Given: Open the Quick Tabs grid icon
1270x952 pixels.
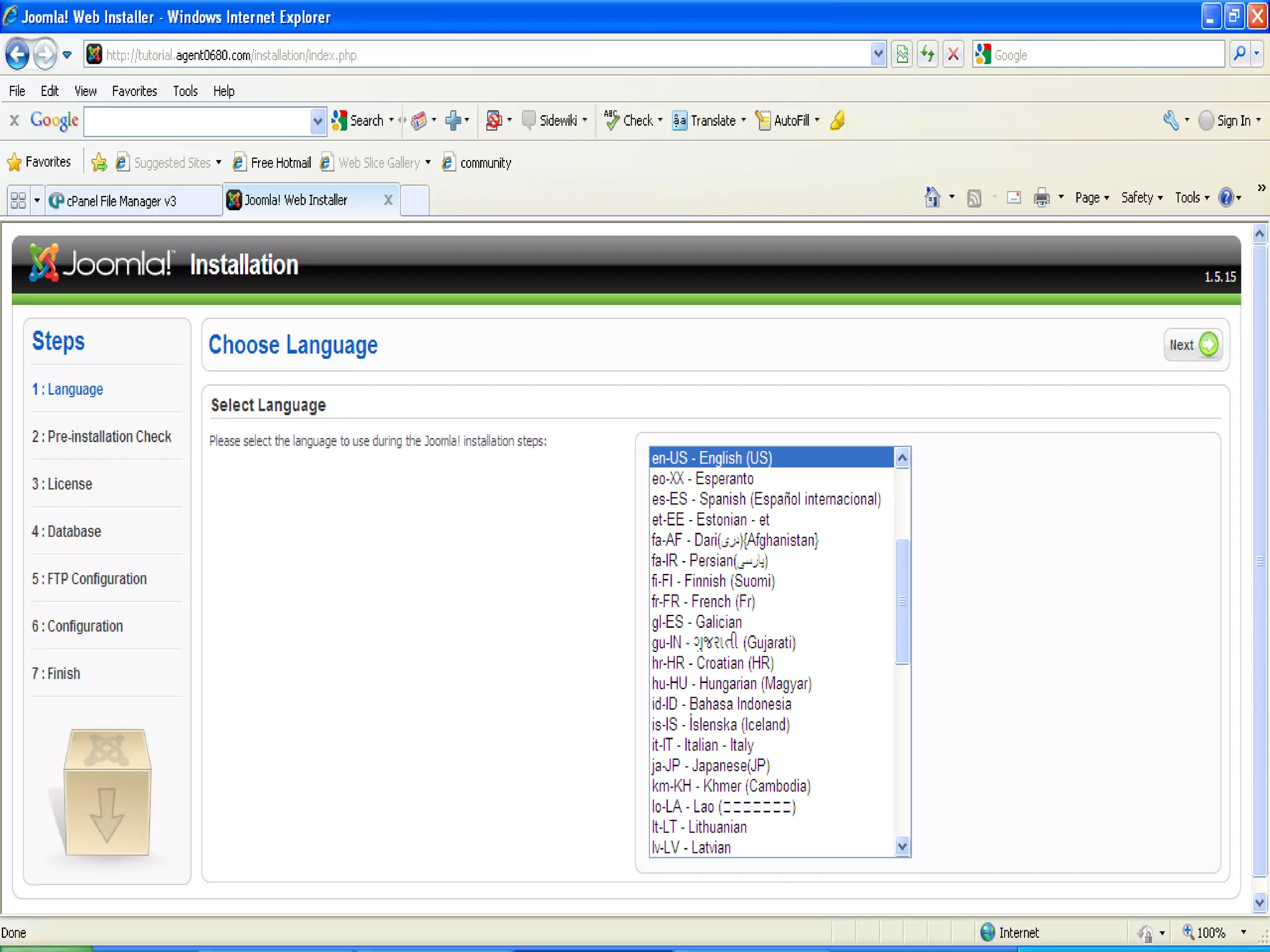Looking at the screenshot, I should (x=18, y=200).
